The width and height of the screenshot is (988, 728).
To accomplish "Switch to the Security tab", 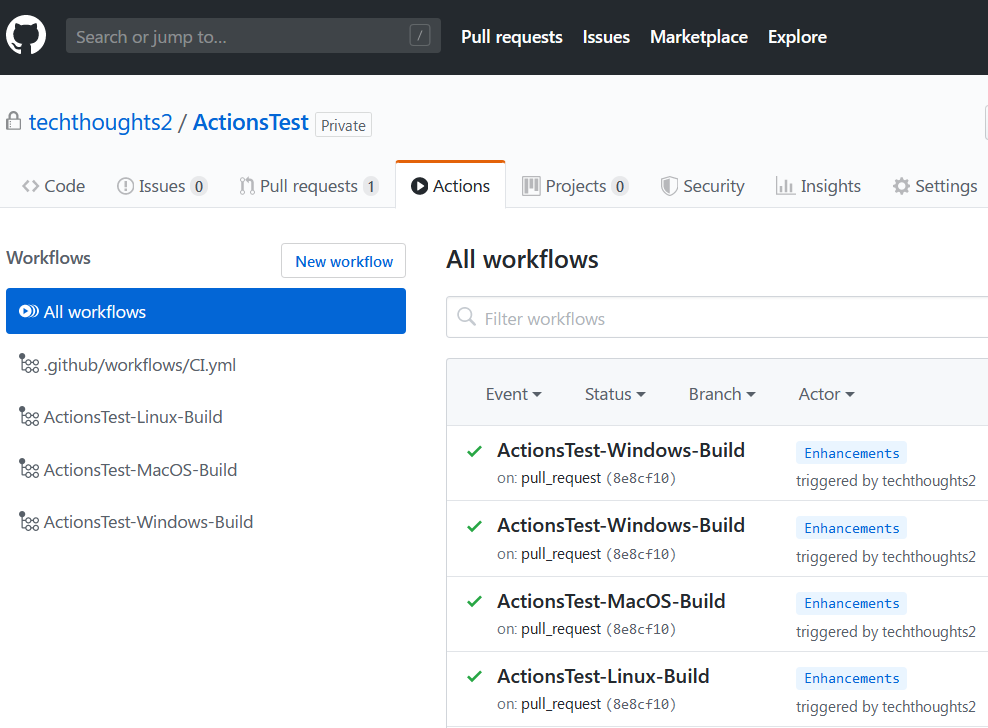I will pos(702,186).
